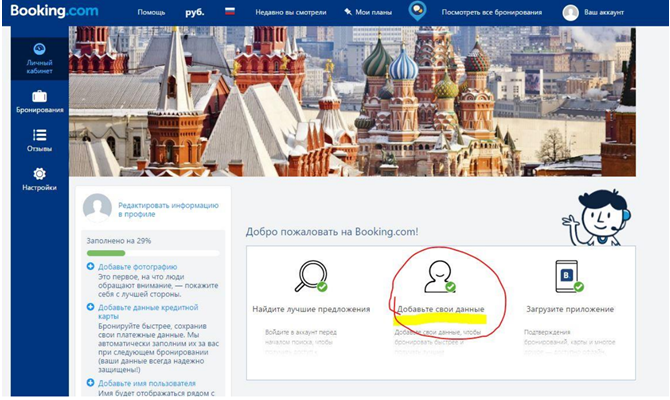Click the phone app download icon

coord(567,275)
